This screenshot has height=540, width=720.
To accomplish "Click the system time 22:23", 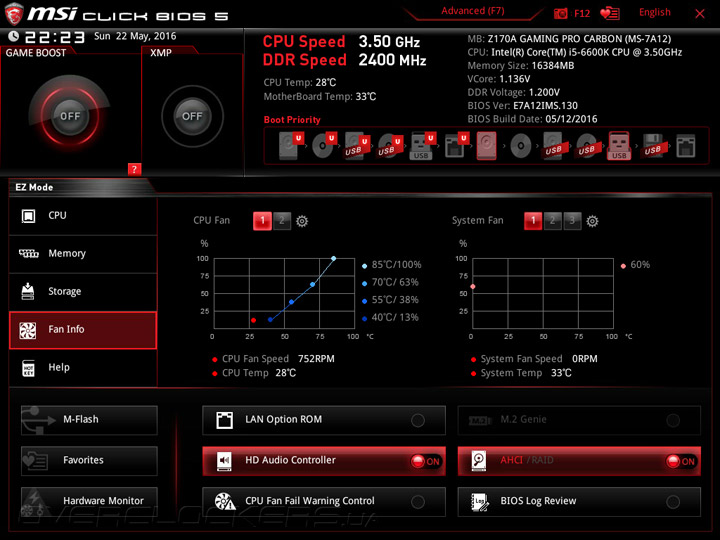I will [x=55, y=37].
